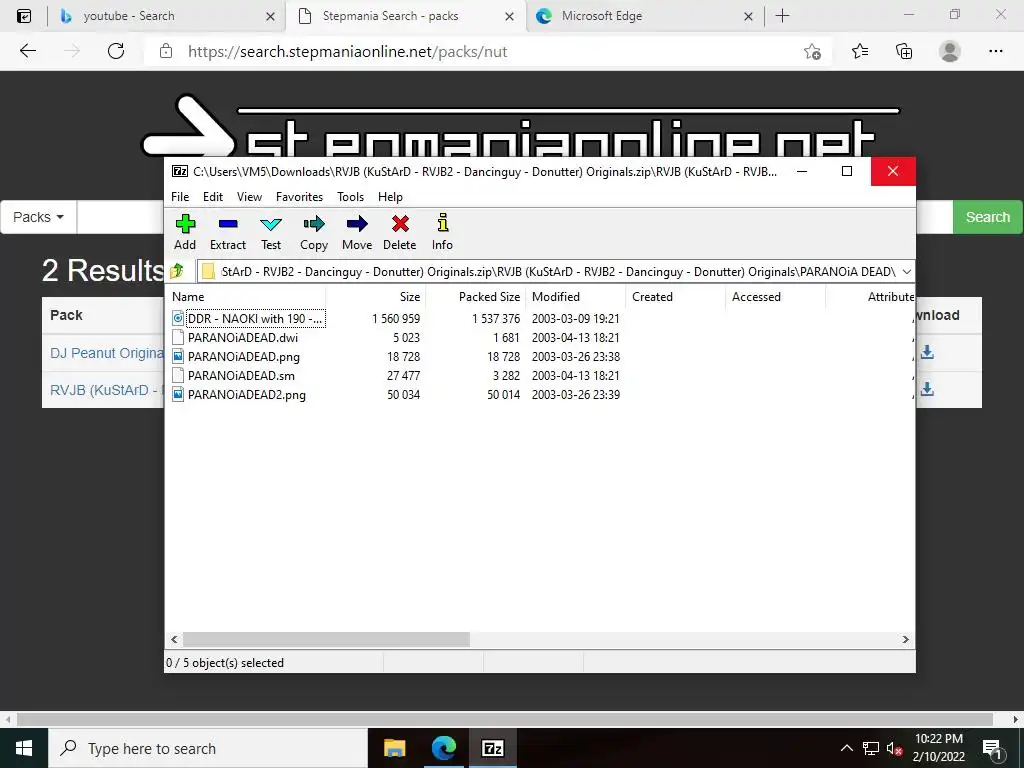1024x768 pixels.
Task: Select the DDR - NAOKI with 190 audio file
Action: [248, 319]
